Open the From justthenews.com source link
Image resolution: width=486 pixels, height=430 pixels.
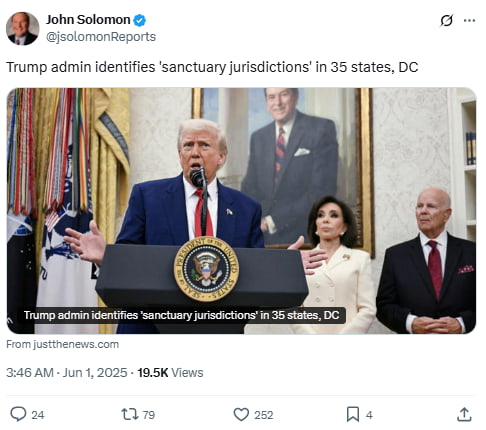62,344
